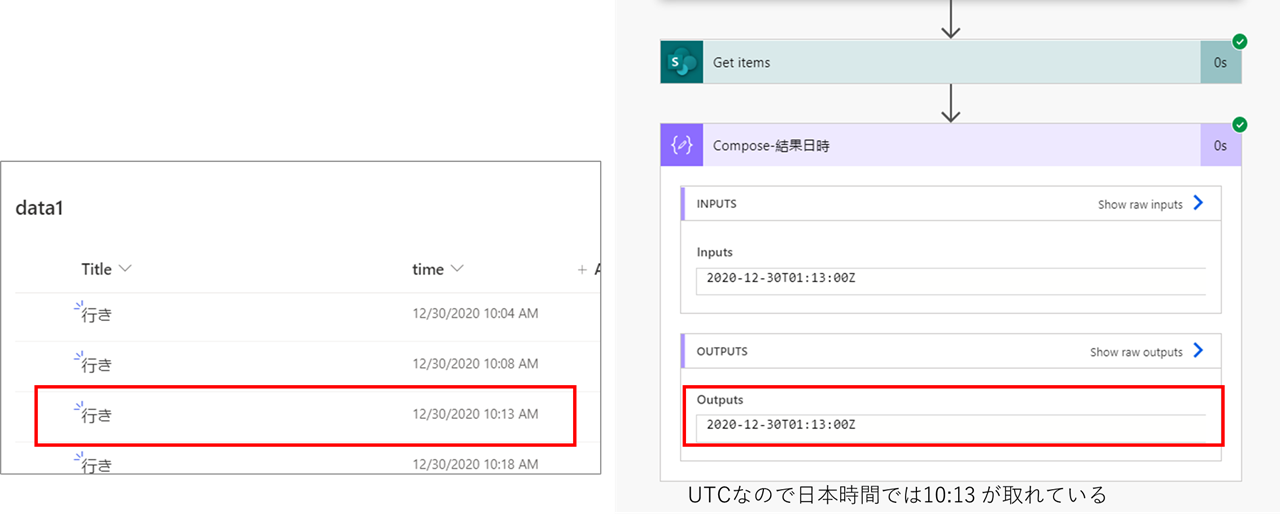This screenshot has height=522, width=1280.
Task: Click time cell 12/30/2020 10:08 AM
Action: [x=475, y=363]
